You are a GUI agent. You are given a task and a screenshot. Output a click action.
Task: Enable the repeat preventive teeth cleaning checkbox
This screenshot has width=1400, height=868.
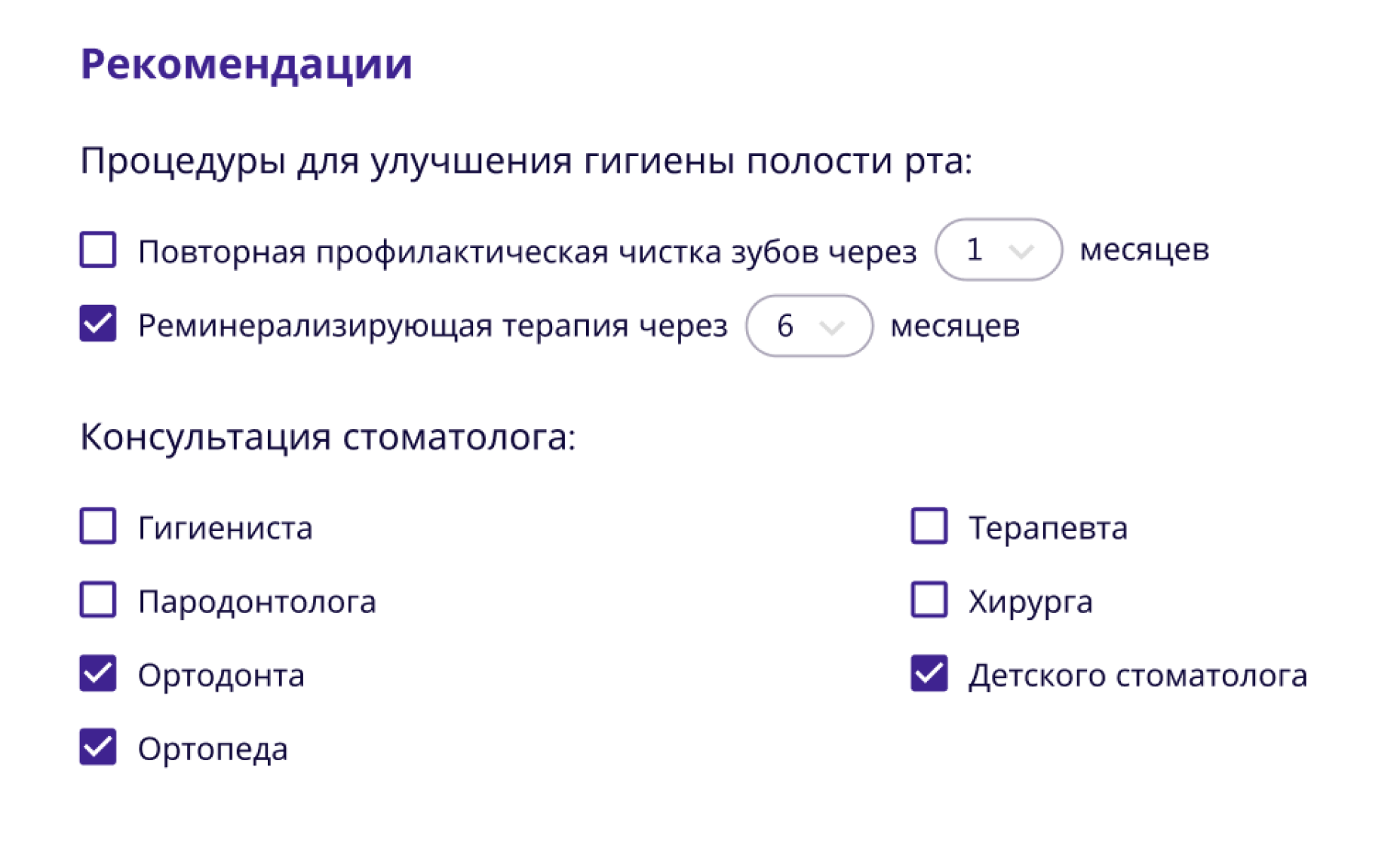pos(98,250)
